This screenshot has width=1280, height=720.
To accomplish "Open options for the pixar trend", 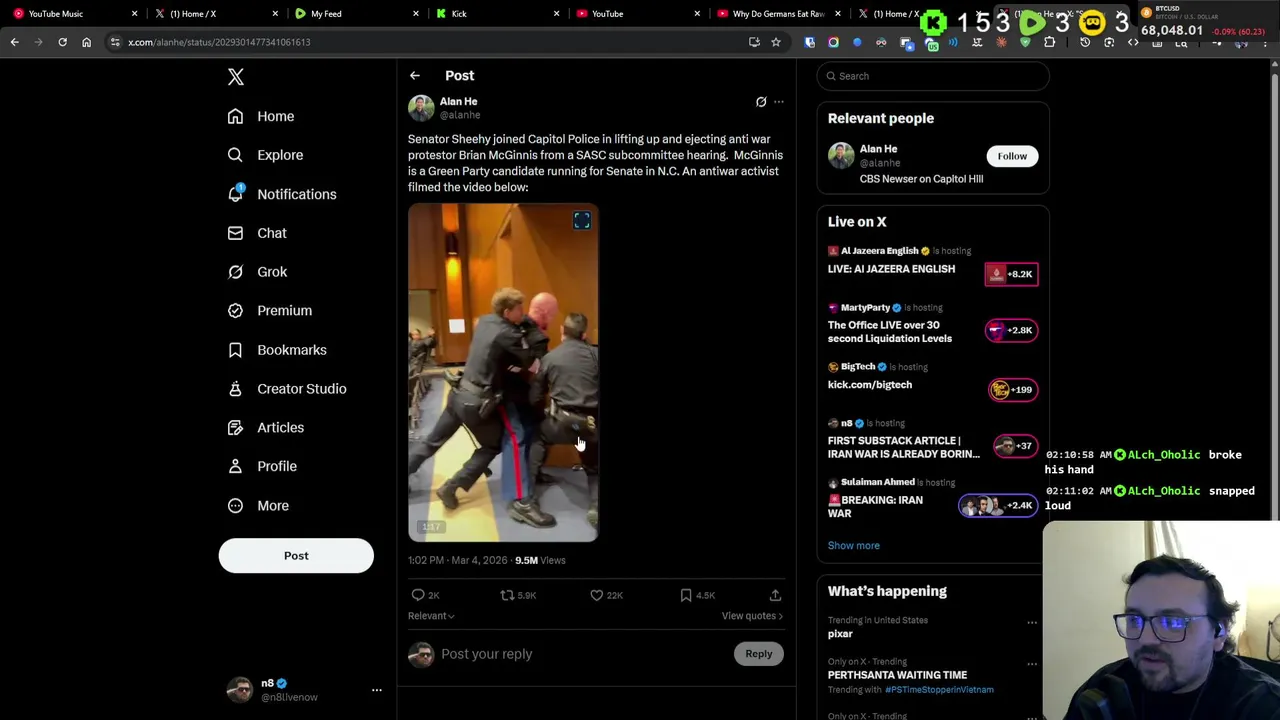I will tap(1032, 622).
